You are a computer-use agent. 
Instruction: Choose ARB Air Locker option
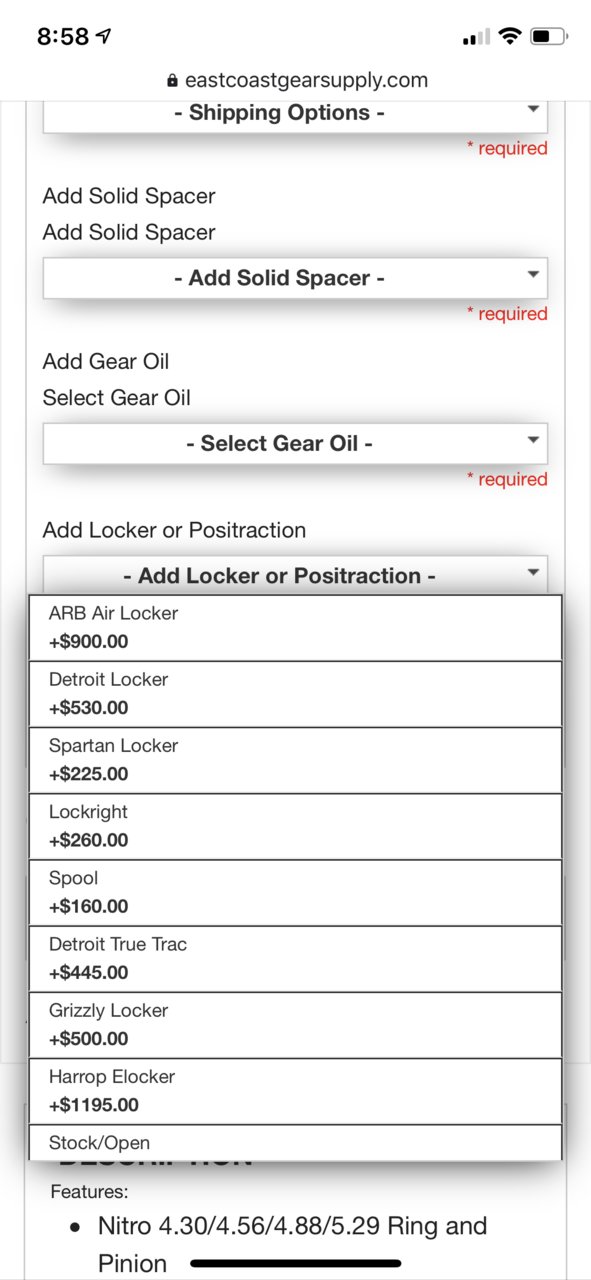[x=295, y=628]
